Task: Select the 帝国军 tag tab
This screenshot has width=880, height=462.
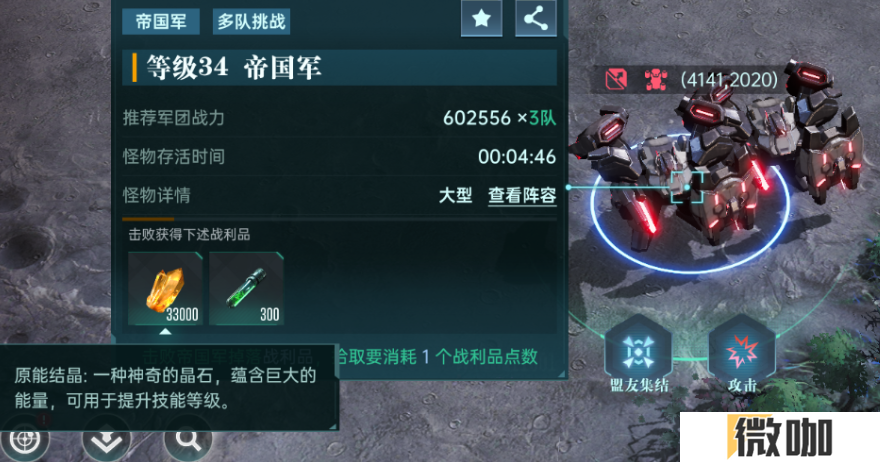Action: click(x=161, y=22)
